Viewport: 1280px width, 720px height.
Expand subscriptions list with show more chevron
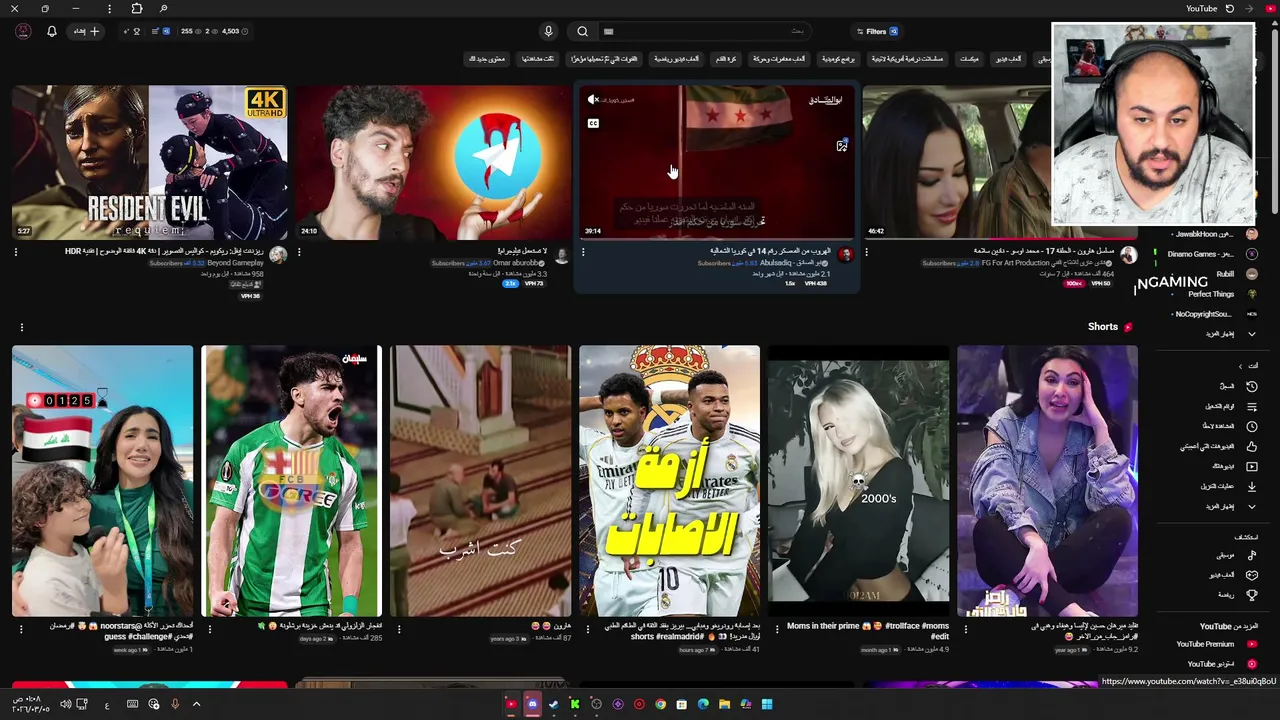[x=1251, y=334]
